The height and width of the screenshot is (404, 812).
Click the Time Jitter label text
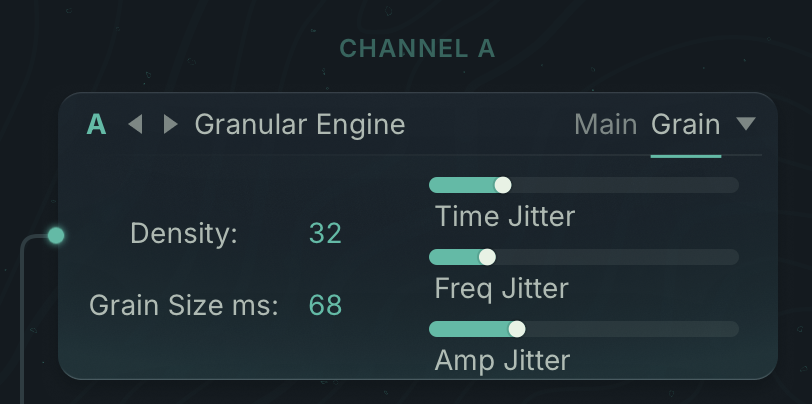[x=505, y=215]
